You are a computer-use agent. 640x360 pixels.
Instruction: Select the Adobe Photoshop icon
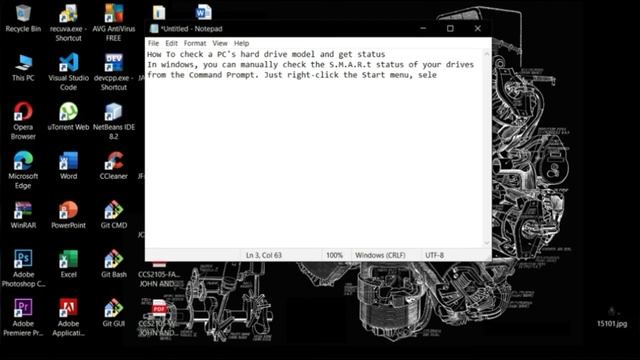(23, 269)
